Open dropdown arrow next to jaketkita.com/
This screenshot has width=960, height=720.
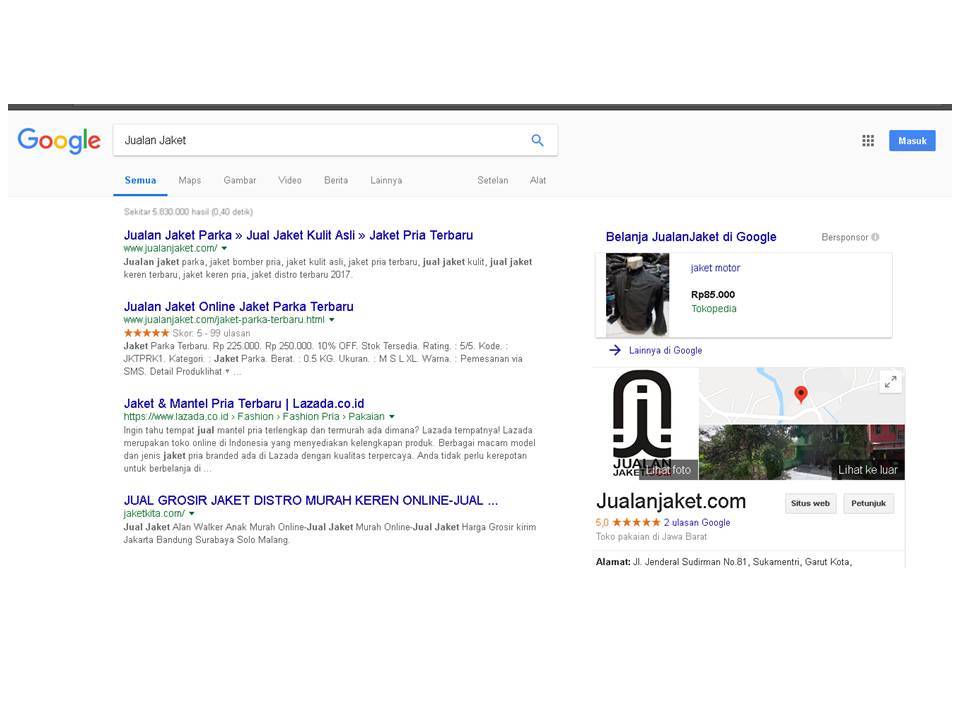coord(192,513)
